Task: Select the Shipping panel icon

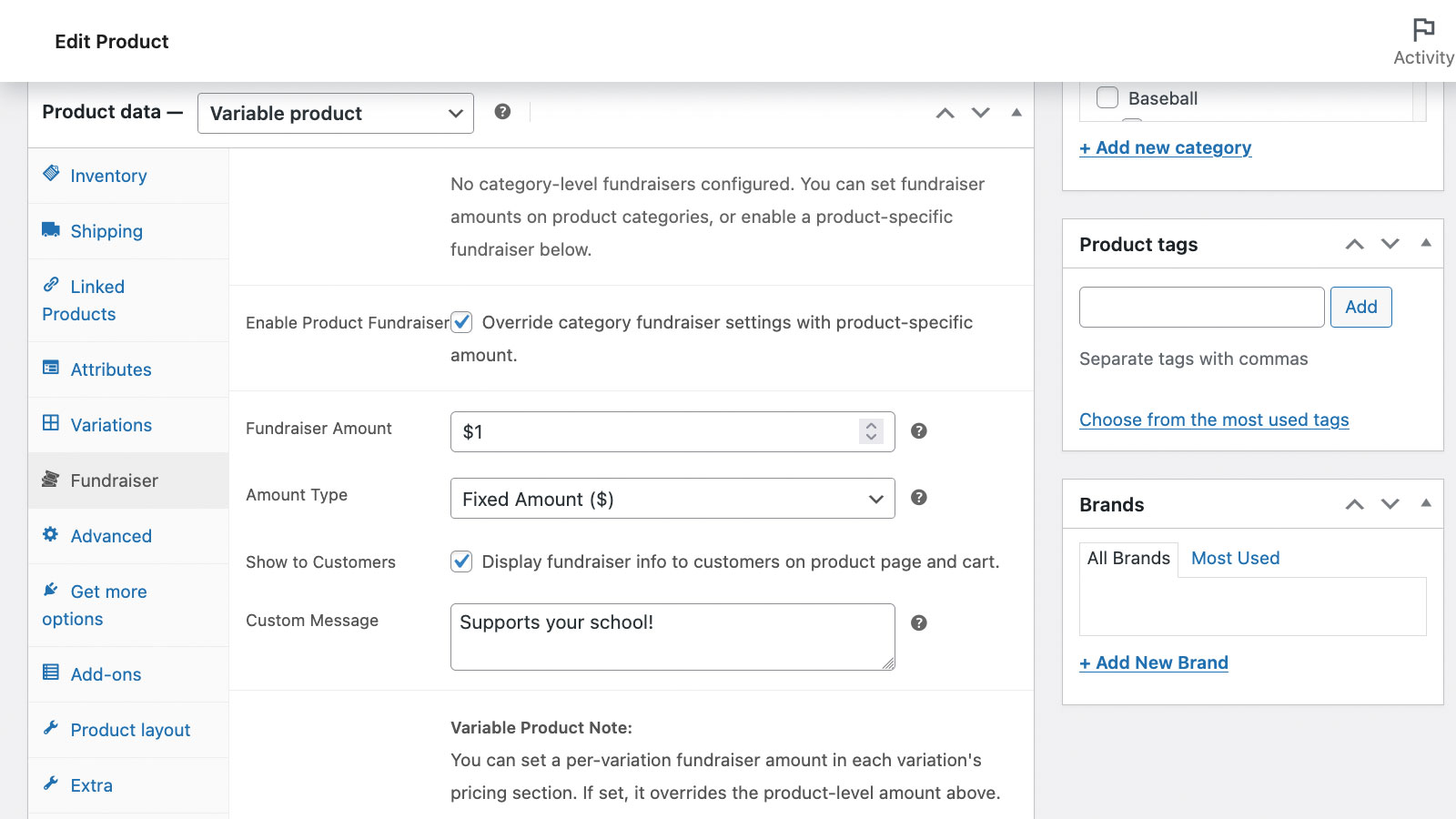Action: [x=52, y=230]
